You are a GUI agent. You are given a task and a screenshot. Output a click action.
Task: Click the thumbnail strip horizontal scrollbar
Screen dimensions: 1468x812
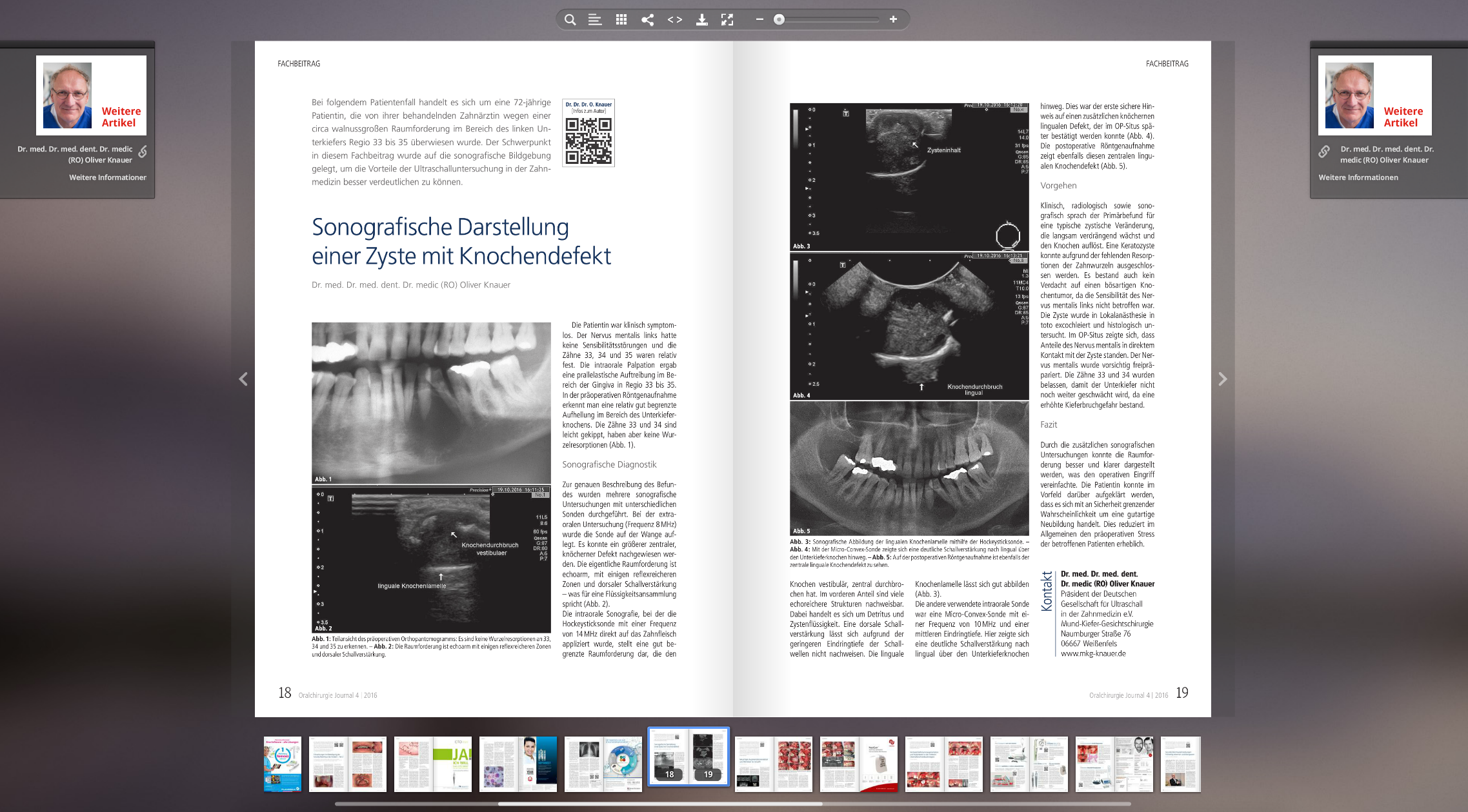tap(659, 804)
